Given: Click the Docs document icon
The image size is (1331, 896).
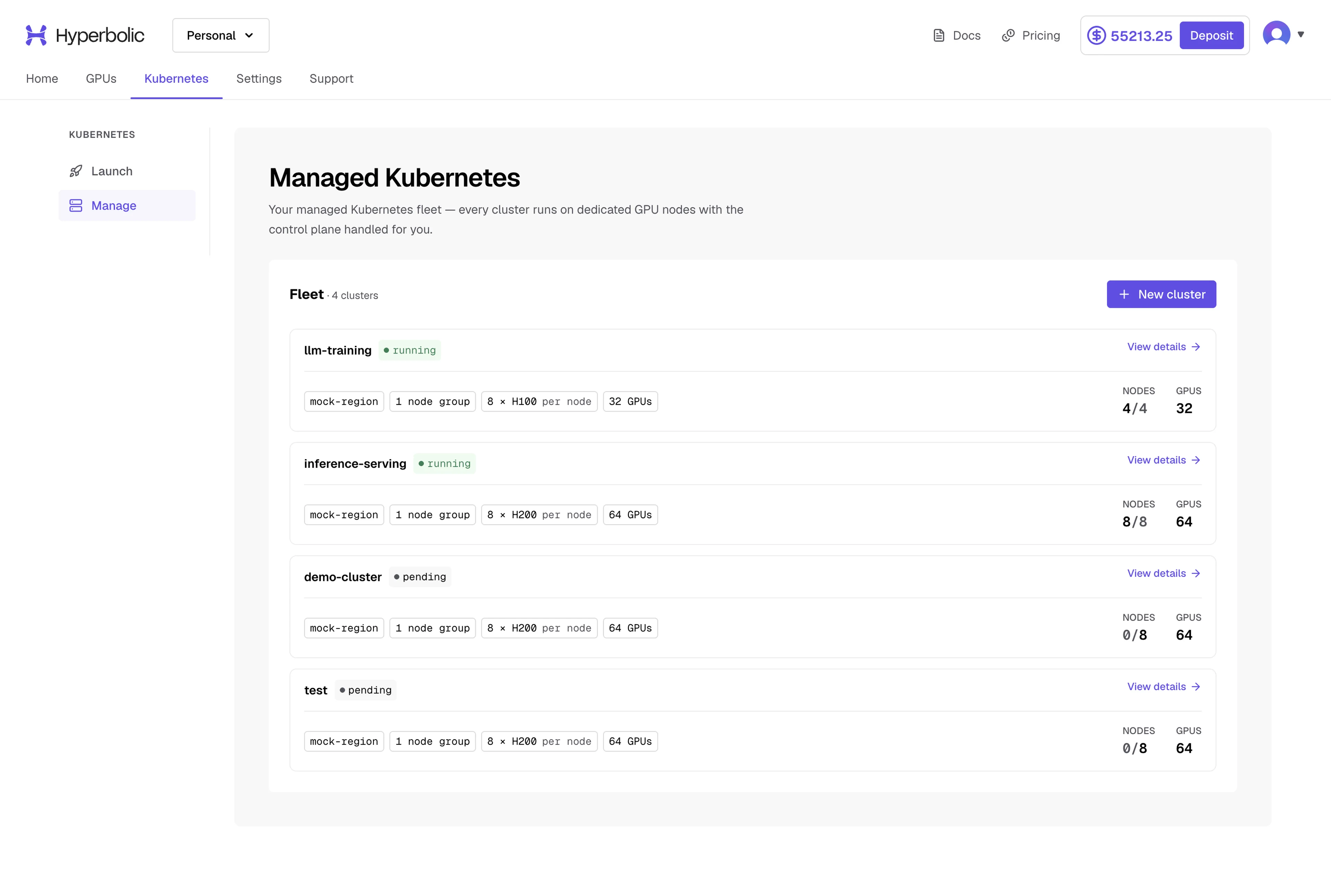Looking at the screenshot, I should pyautogui.click(x=938, y=35).
